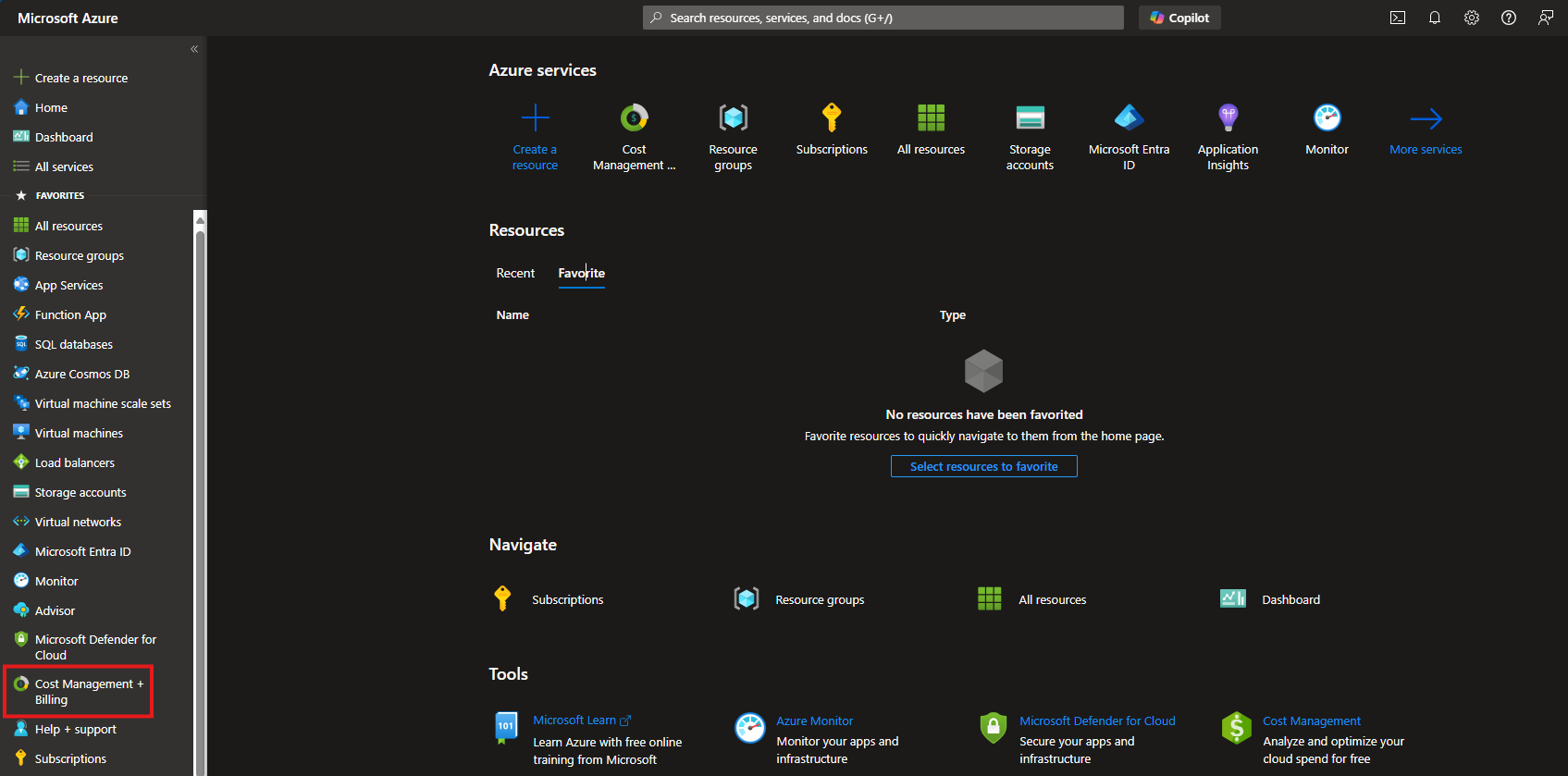Click the Type column header

pos(952,315)
